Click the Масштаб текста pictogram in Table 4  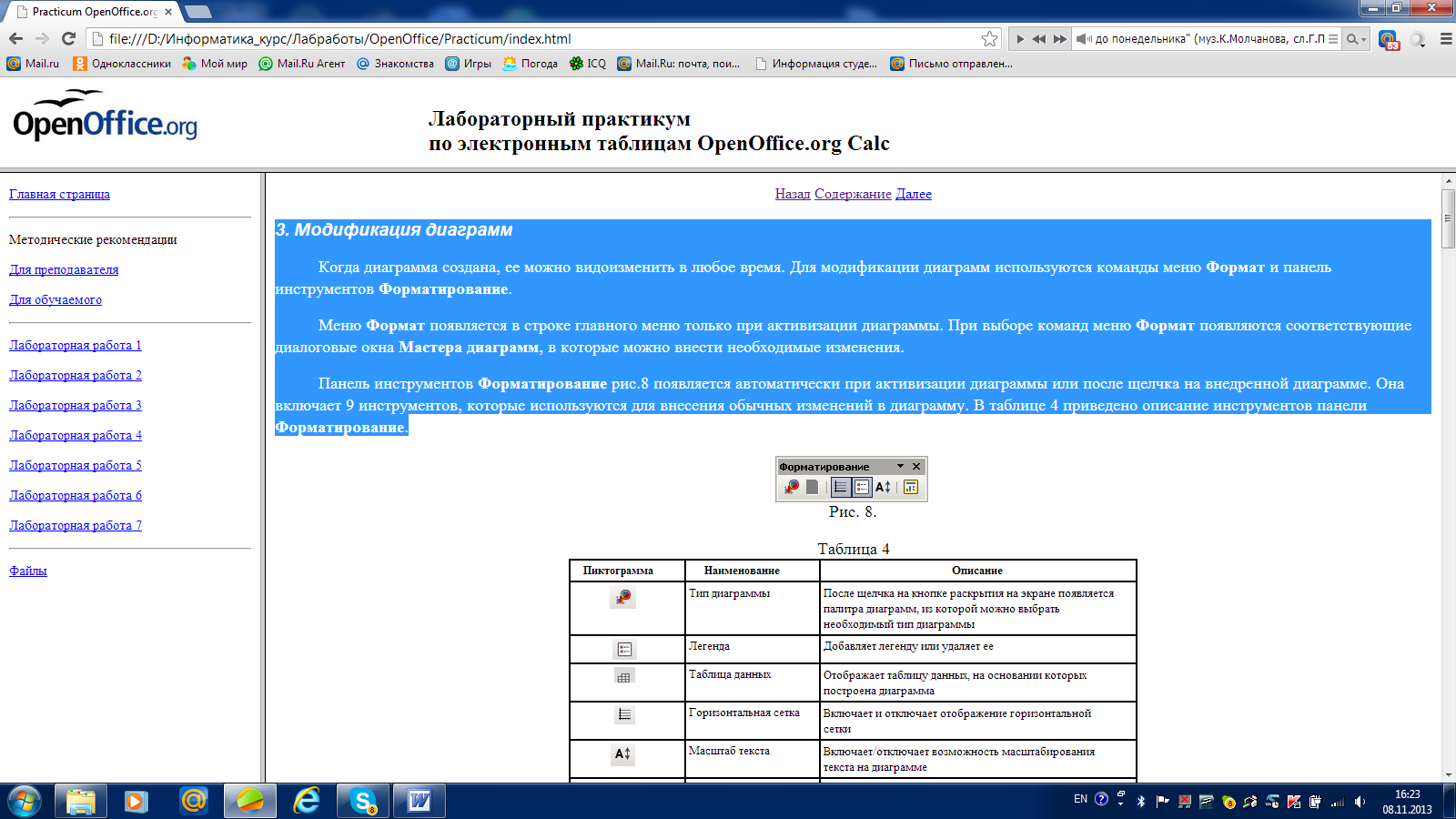(622, 754)
